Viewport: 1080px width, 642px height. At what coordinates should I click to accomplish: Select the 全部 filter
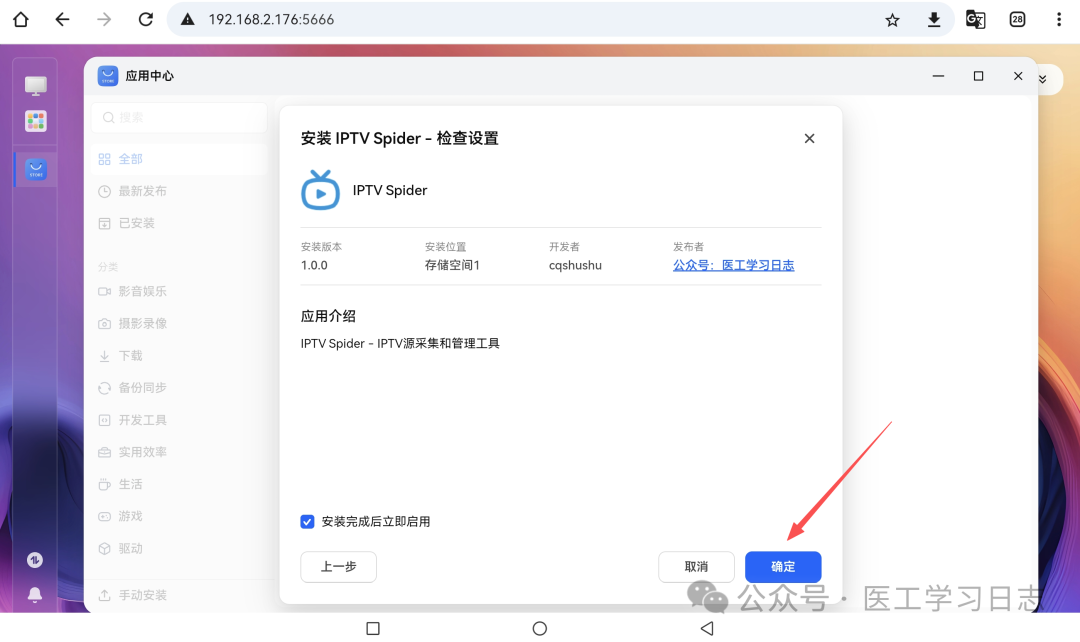click(131, 158)
